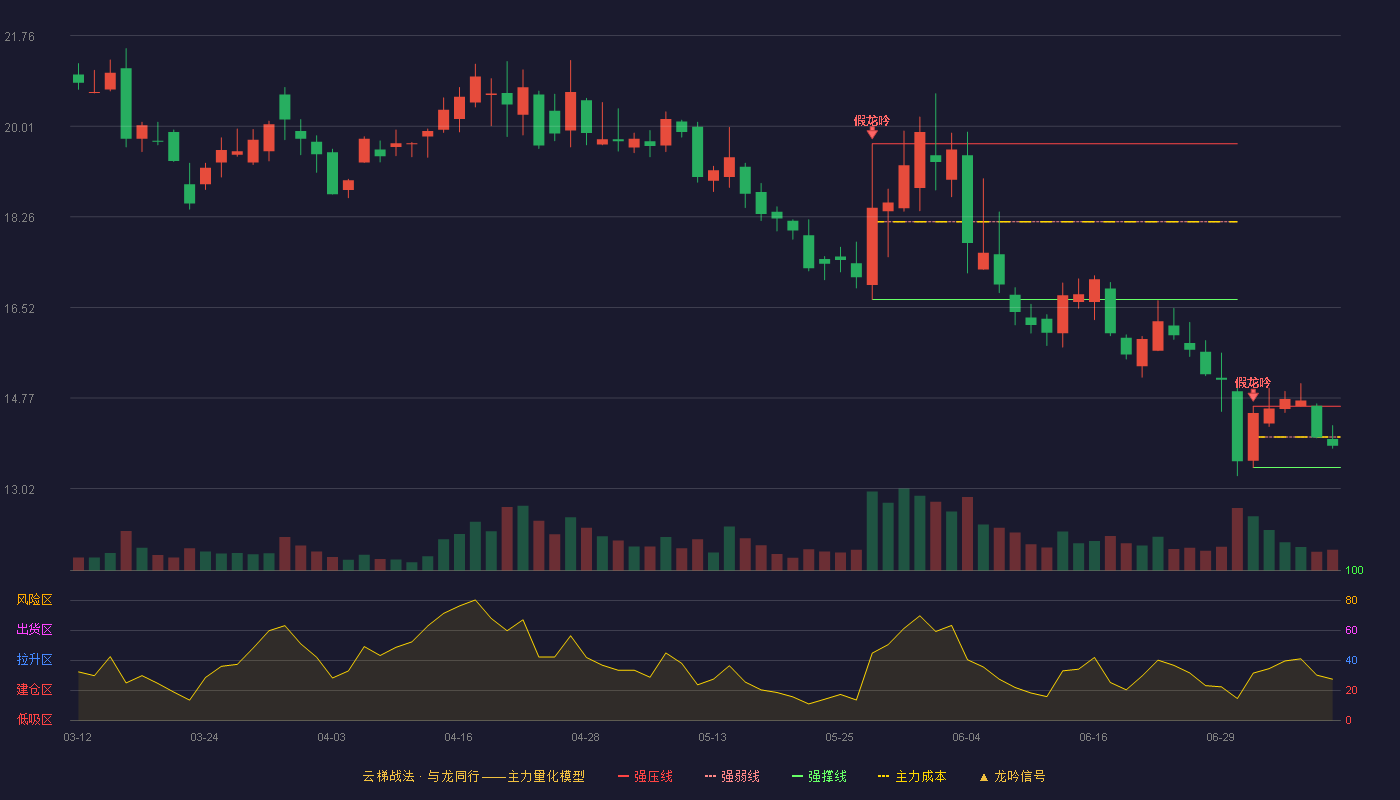Toggle the 强压线 legend item
This screenshot has width=1400, height=800.
[645, 776]
